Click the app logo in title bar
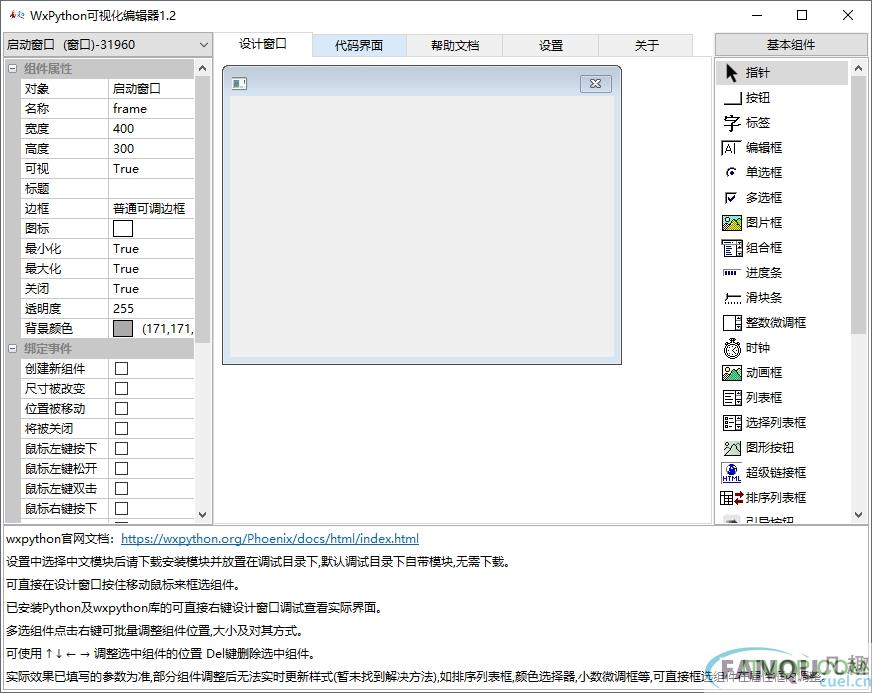This screenshot has height=693, width=872. [x=17, y=15]
